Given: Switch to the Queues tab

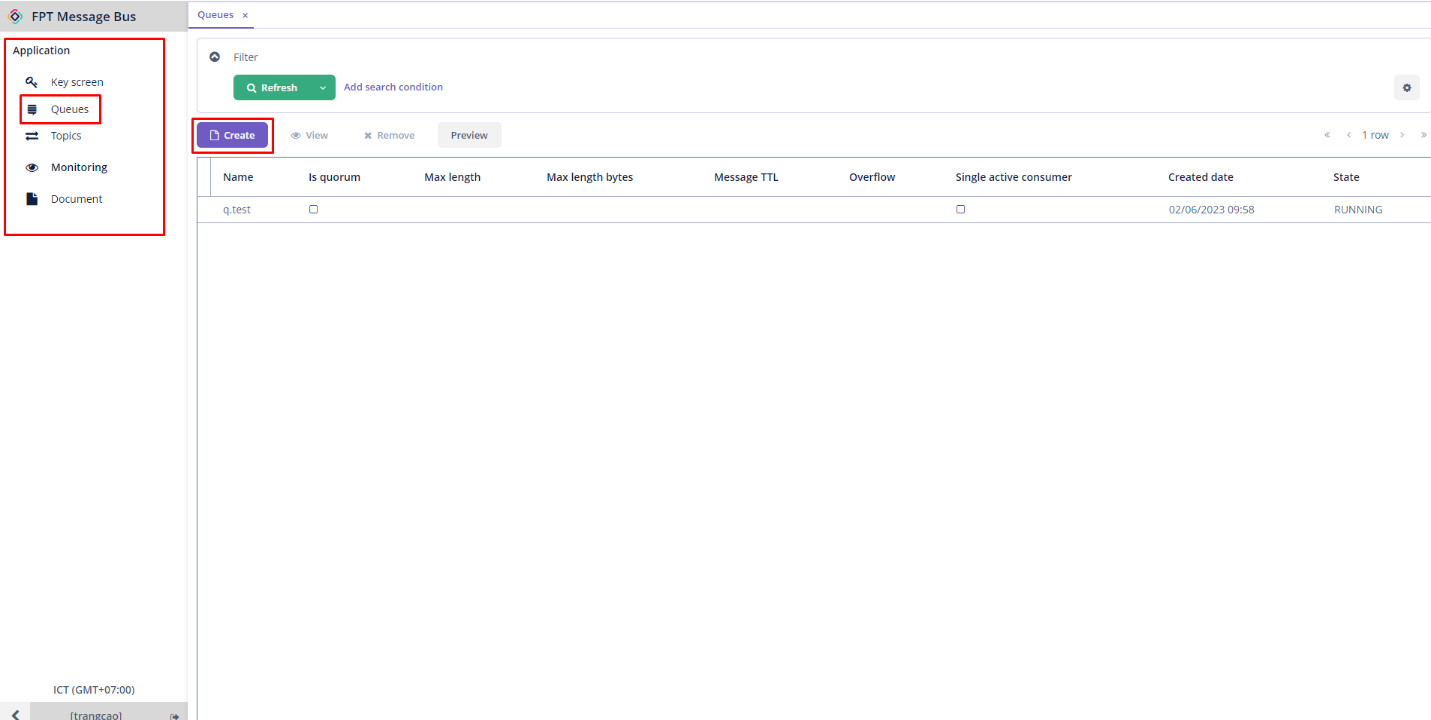Looking at the screenshot, I should pos(215,15).
